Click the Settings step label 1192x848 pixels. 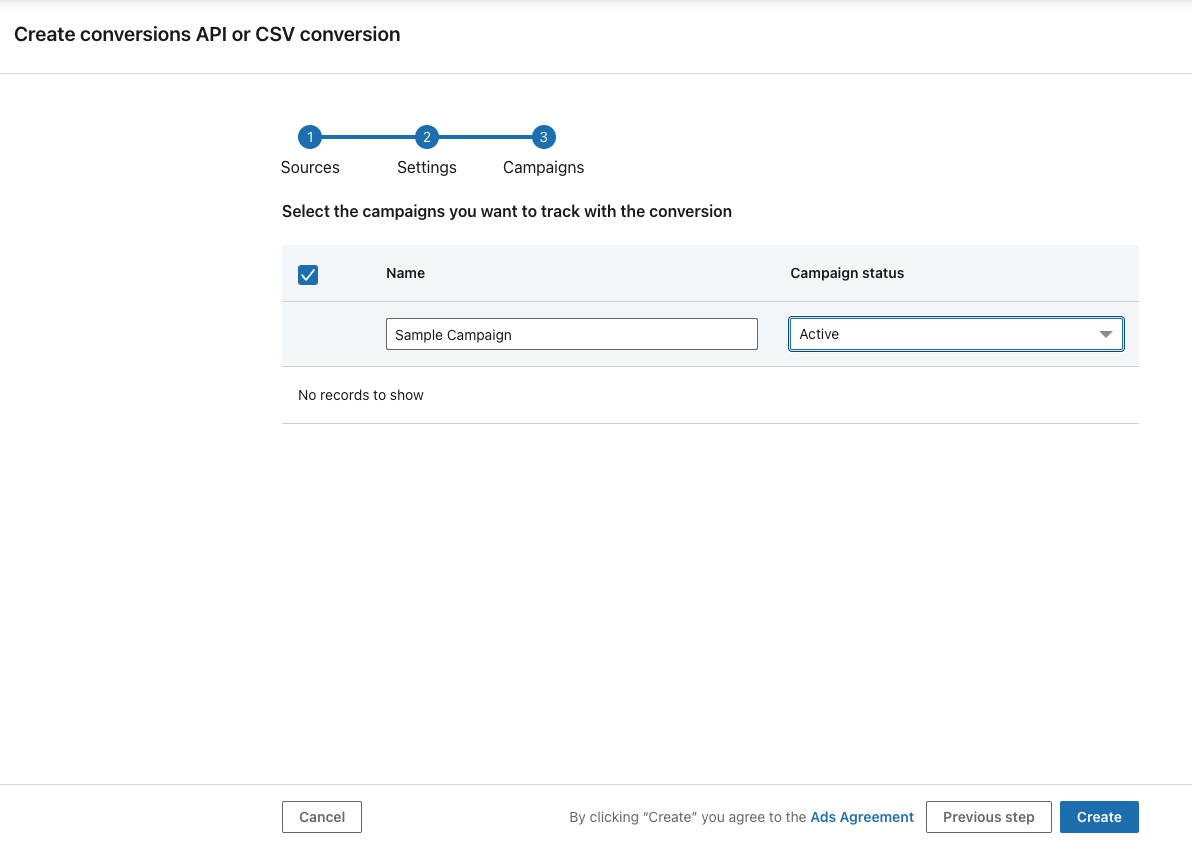pyautogui.click(x=426, y=167)
